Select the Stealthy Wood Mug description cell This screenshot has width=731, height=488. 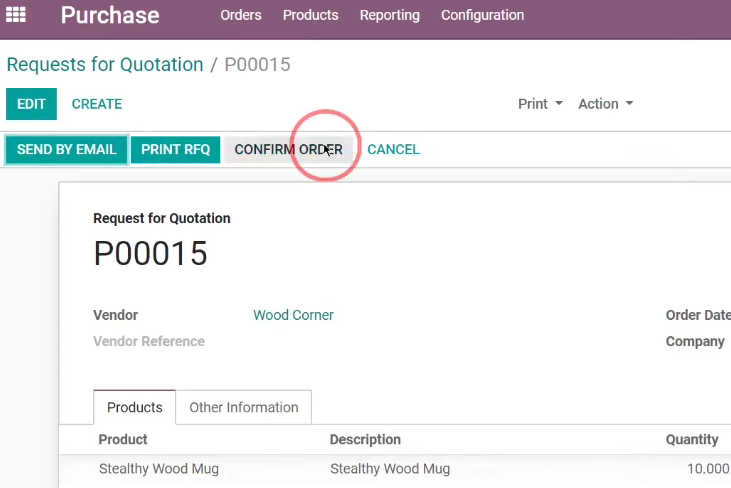[390, 469]
